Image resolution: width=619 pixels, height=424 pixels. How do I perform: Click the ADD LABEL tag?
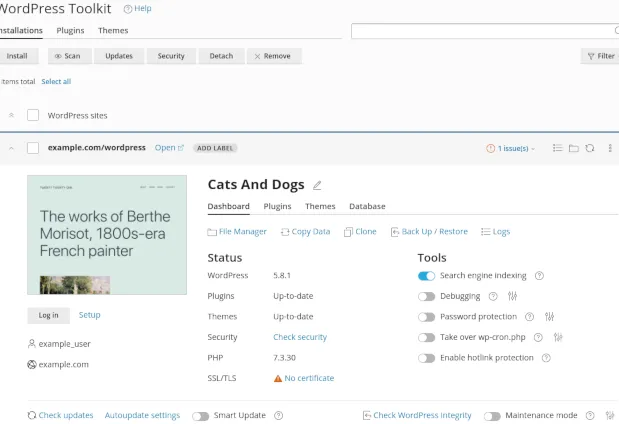(x=215, y=148)
